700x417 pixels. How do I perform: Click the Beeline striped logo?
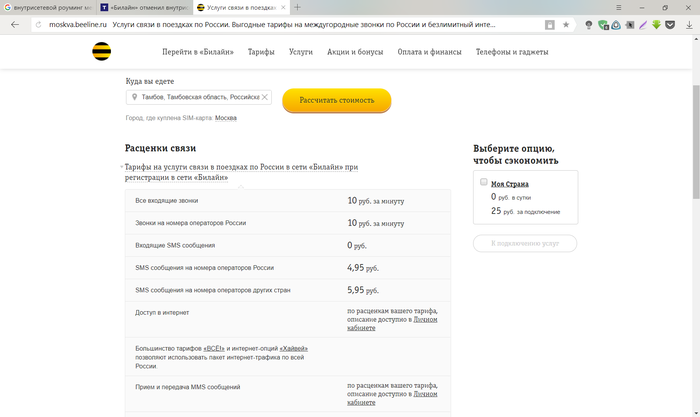[102, 52]
